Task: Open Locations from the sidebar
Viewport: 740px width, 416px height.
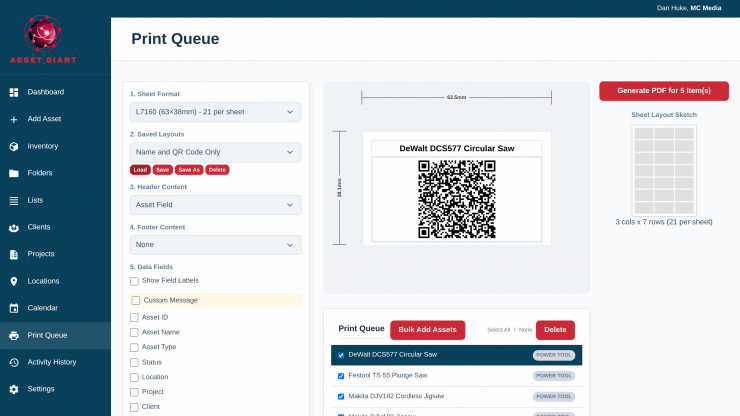Action: (43, 281)
